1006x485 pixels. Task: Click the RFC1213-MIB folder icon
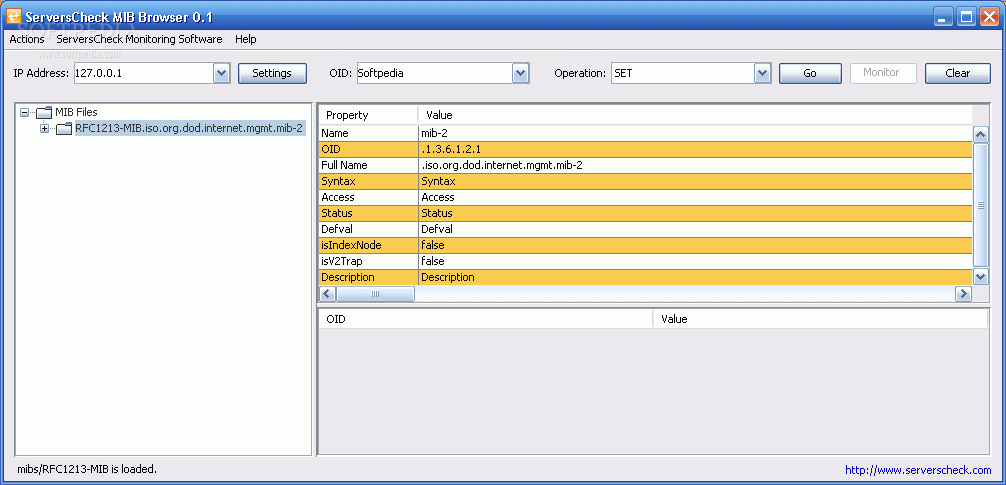(64, 129)
